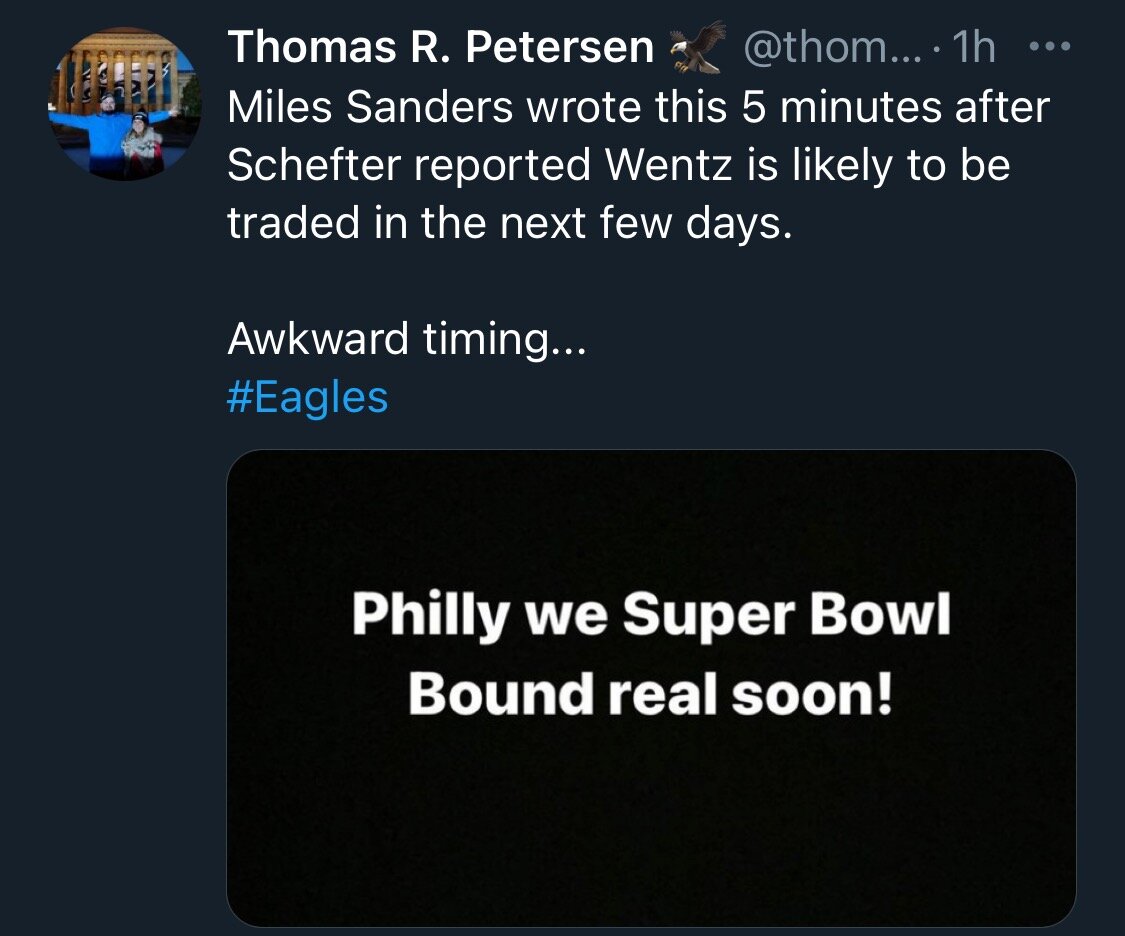Click "Bound real soon!" text in image

tap(650, 694)
